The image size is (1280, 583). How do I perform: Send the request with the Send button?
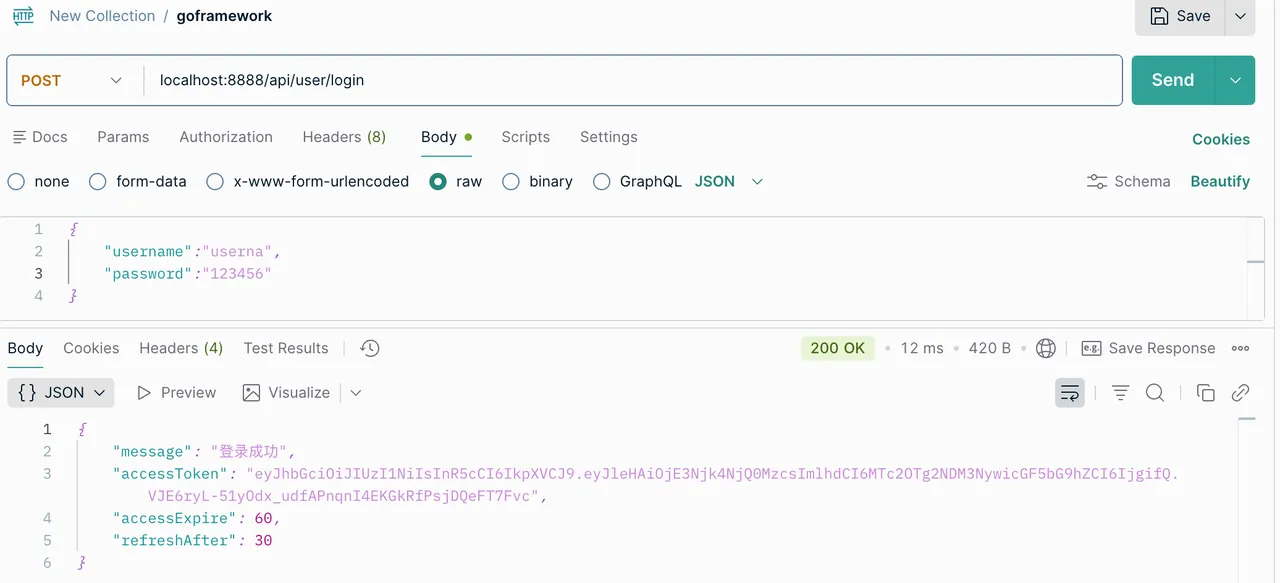(1173, 80)
